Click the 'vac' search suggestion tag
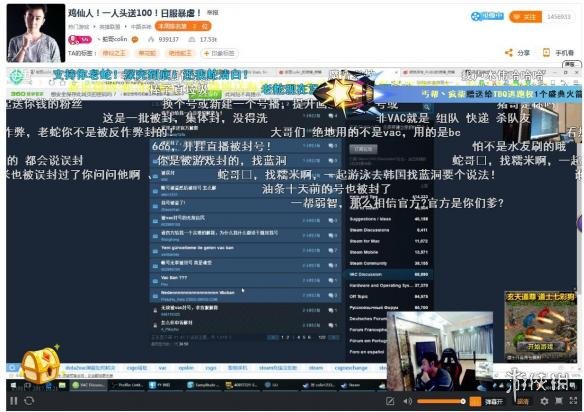This screenshot has height=412, width=584. coord(162,368)
